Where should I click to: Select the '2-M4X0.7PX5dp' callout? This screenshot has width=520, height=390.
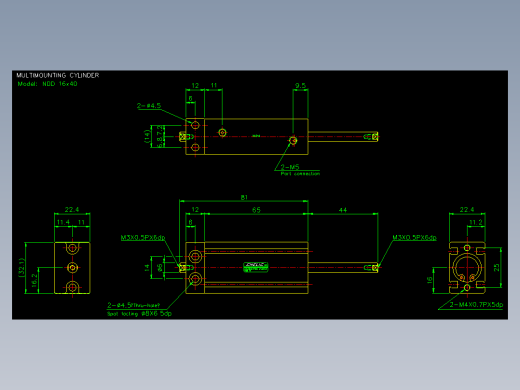pos(476,305)
